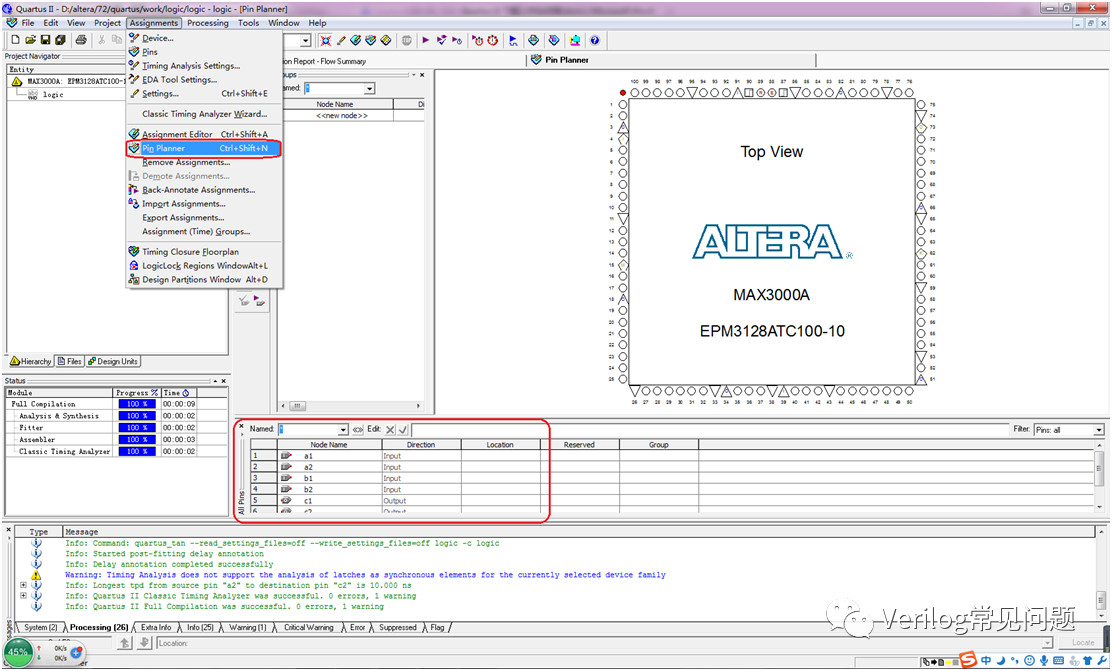This screenshot has width=1112, height=671.
Task: Click microphone icon in input toolbar
Action: coord(1044,660)
